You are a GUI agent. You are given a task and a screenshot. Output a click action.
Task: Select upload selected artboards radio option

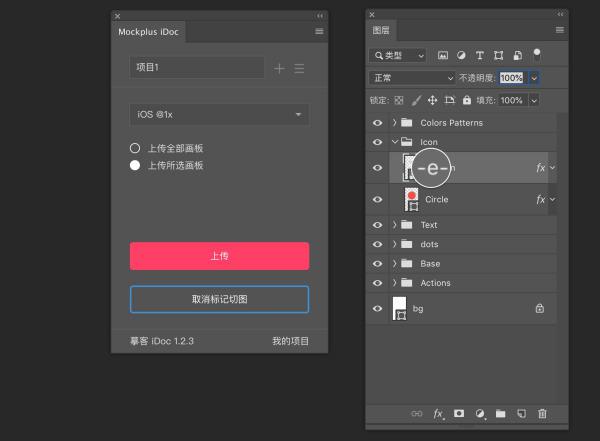[135, 165]
